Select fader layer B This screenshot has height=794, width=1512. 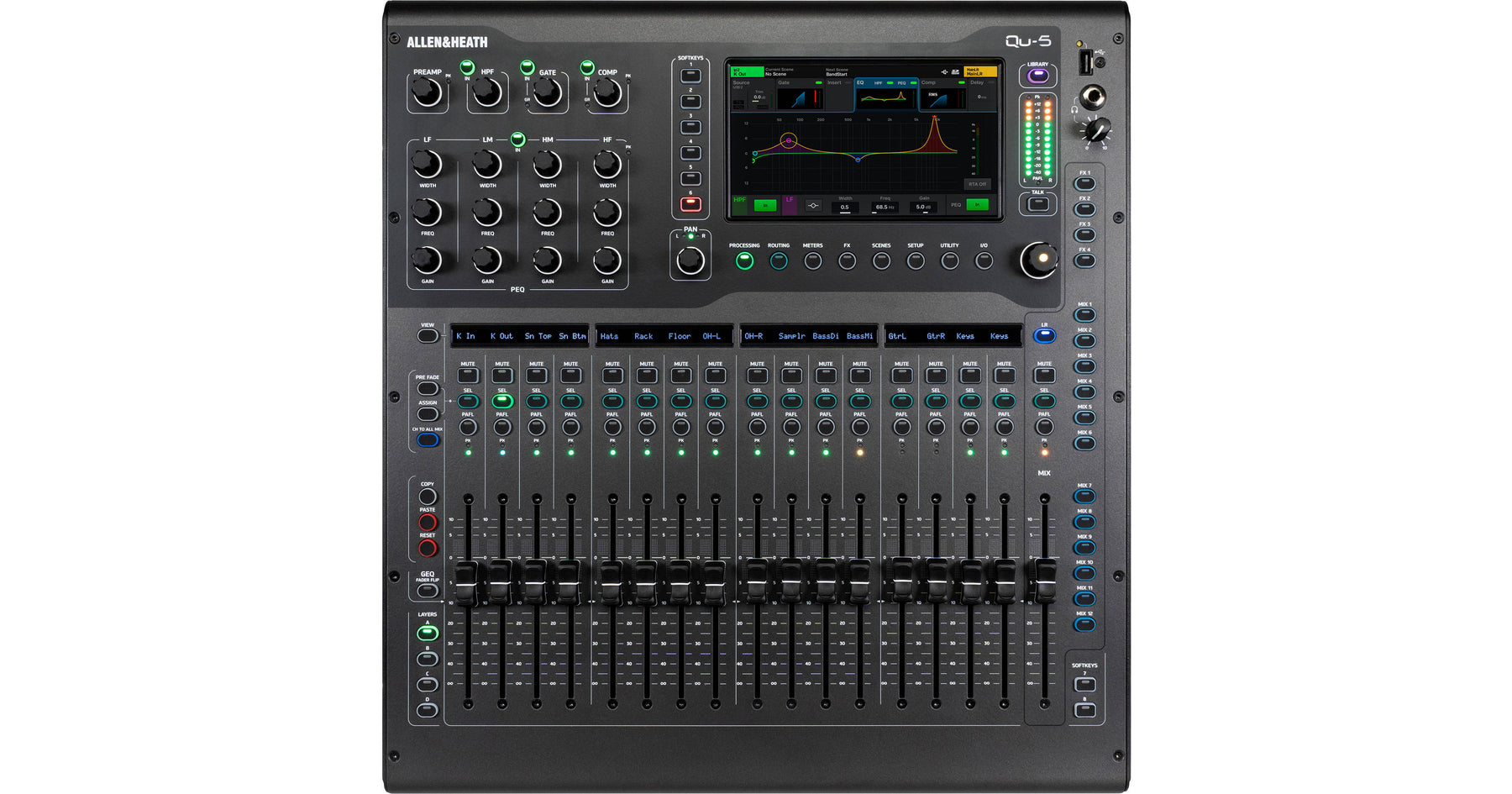427,656
